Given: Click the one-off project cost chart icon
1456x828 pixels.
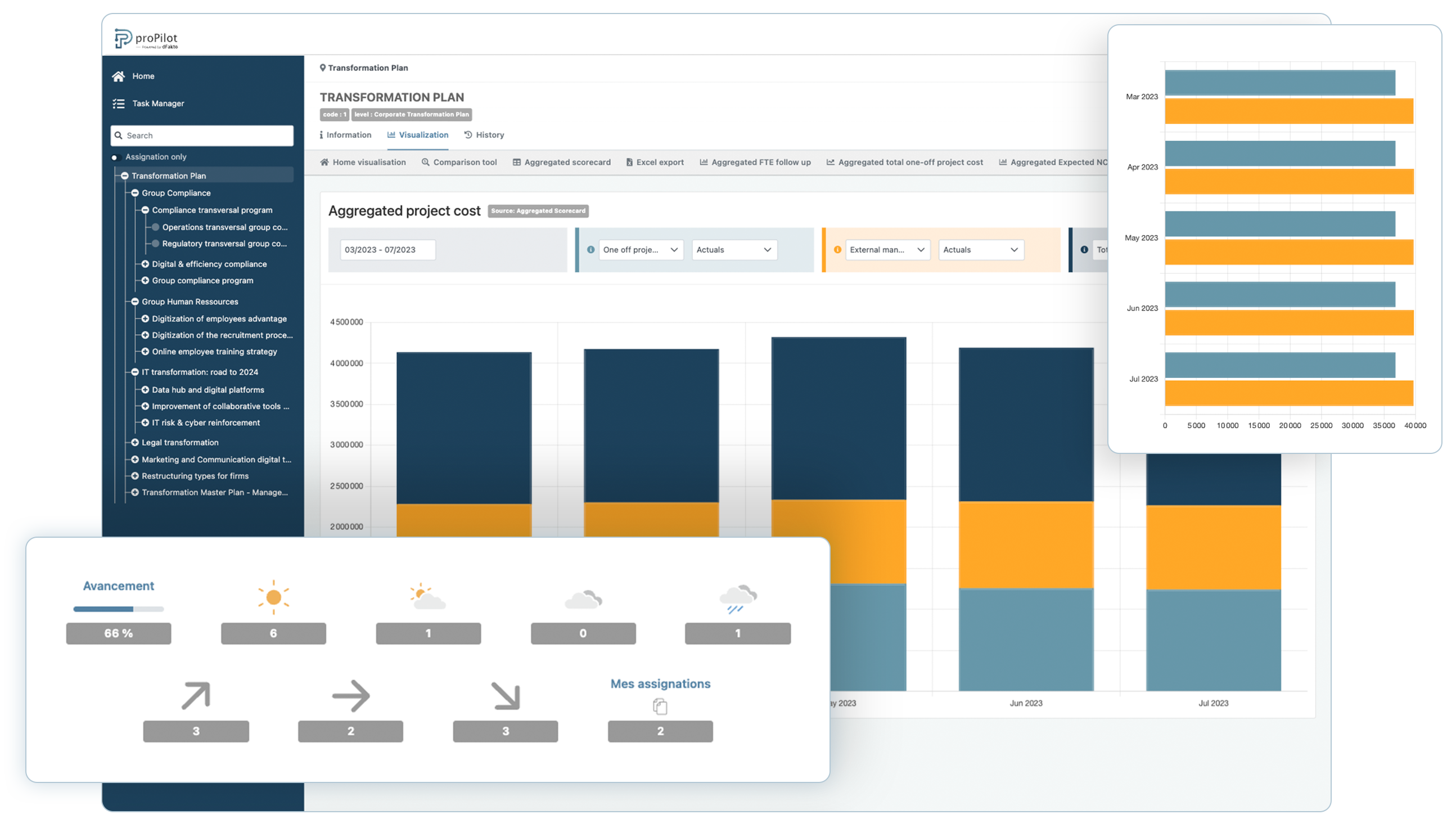Looking at the screenshot, I should [830, 162].
